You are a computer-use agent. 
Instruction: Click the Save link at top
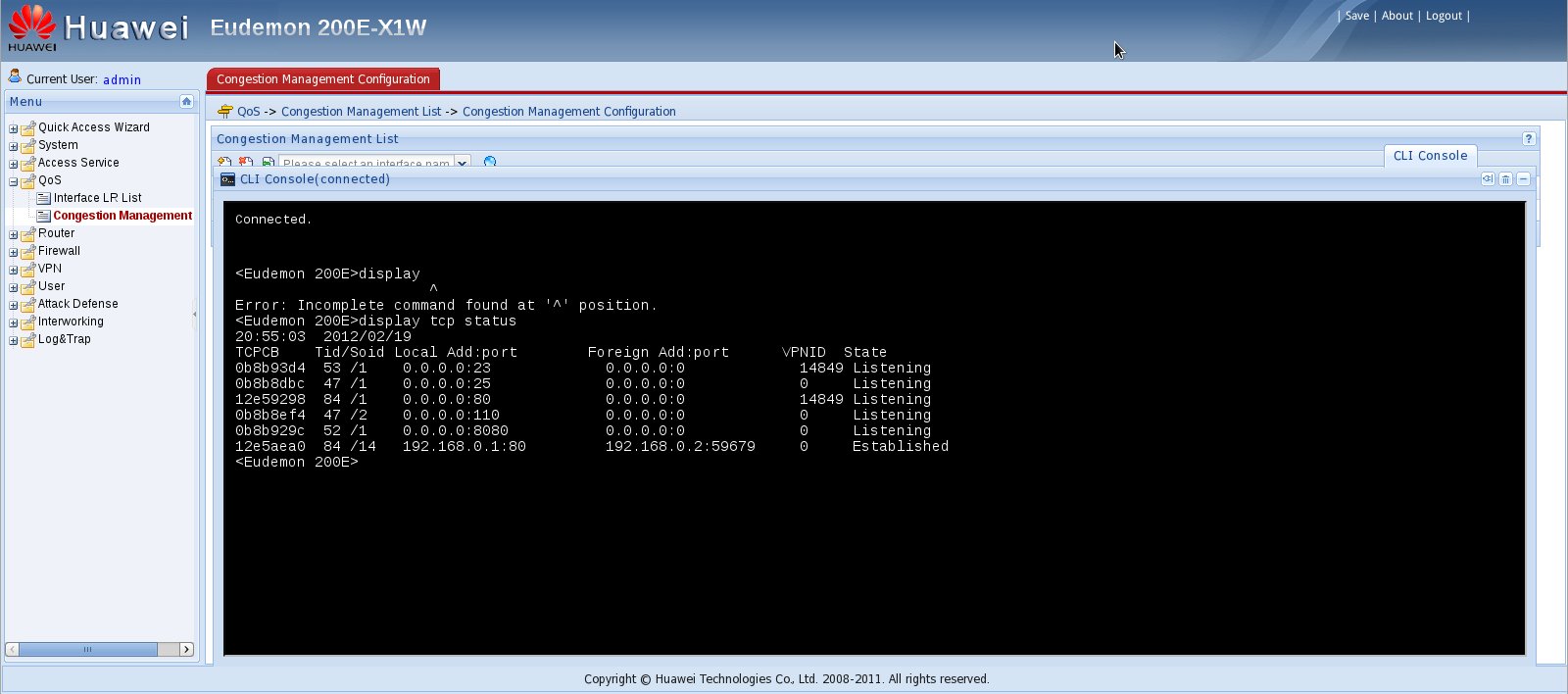tap(1357, 16)
